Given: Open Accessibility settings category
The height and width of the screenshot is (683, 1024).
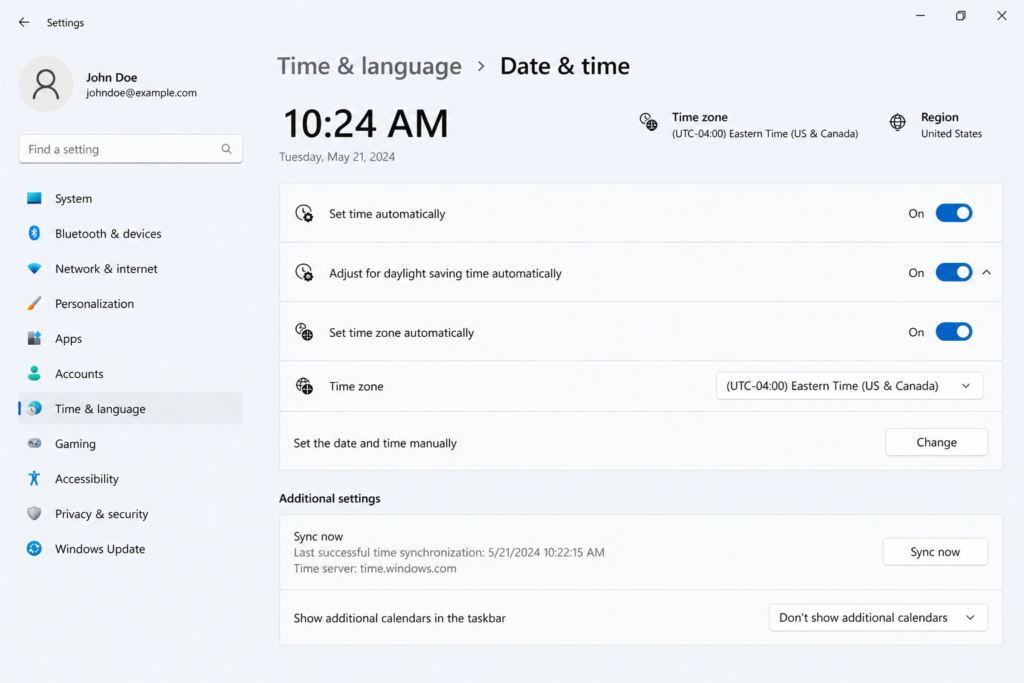Looking at the screenshot, I should tap(131, 479).
